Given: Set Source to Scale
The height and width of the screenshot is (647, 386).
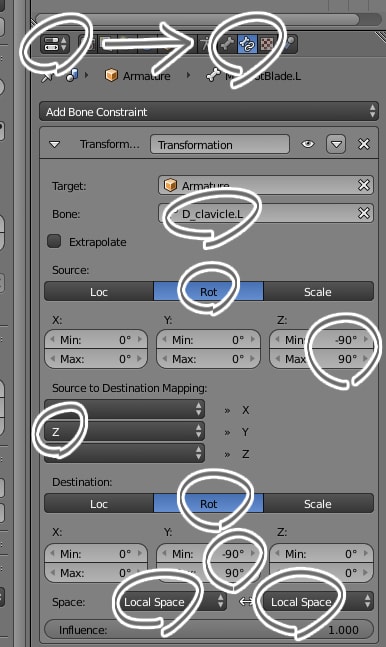Looking at the screenshot, I should (318, 292).
